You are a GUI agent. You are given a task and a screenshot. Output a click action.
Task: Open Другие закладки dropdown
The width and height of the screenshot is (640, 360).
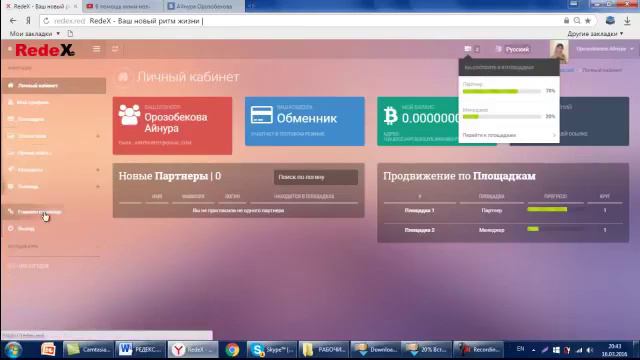[595, 33]
